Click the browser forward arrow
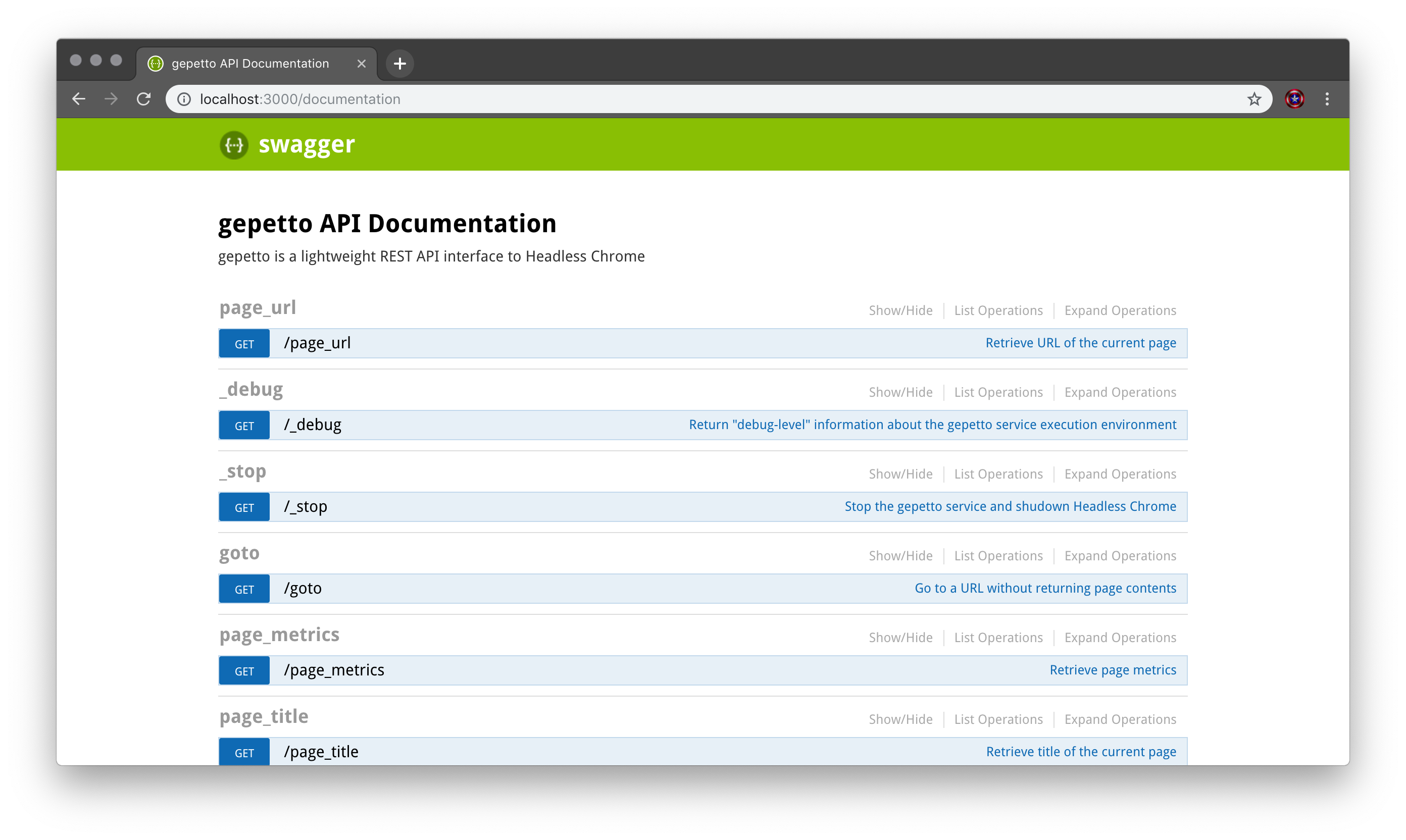This screenshot has height=840, width=1406. 111,99
